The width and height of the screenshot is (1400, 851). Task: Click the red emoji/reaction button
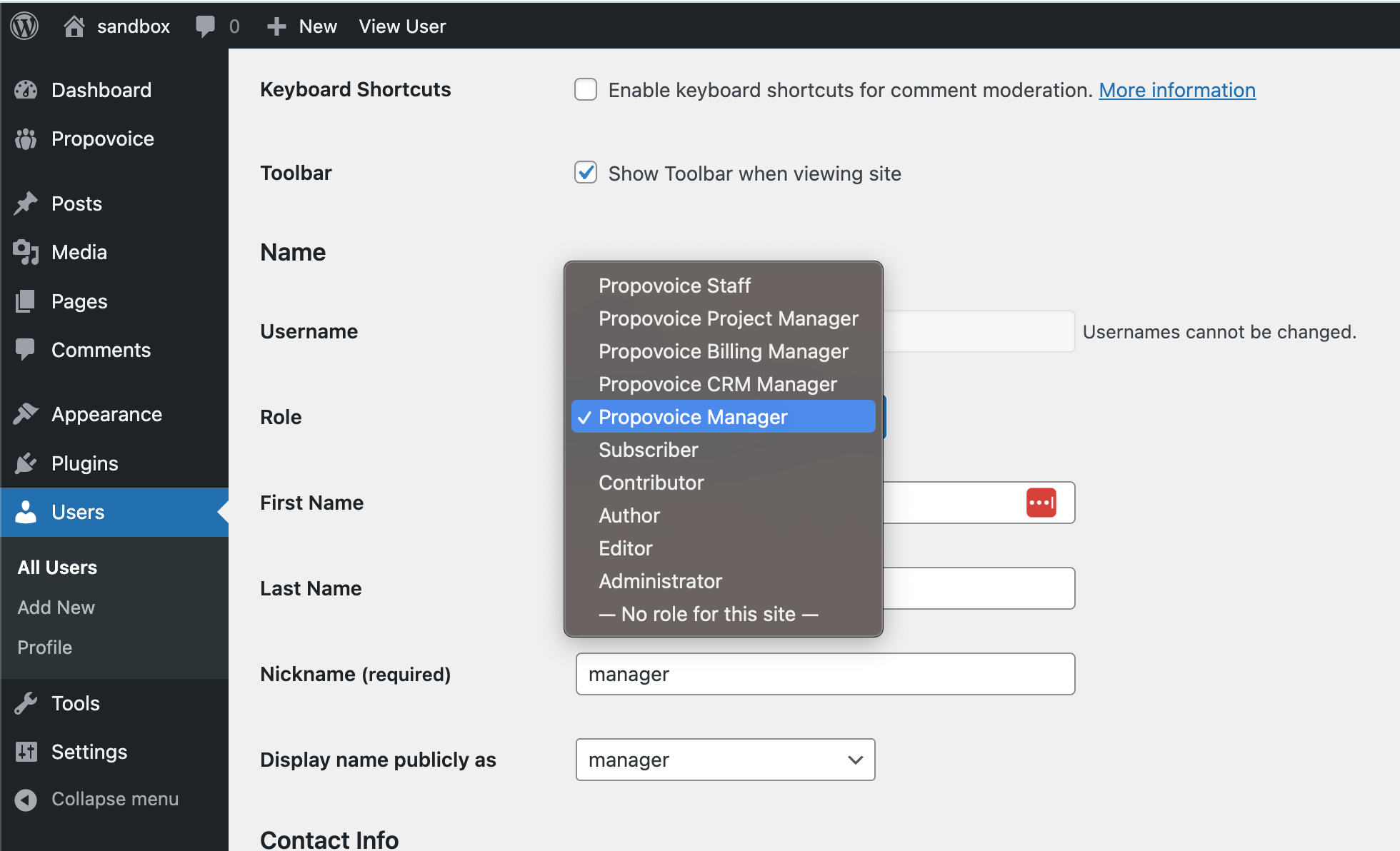tap(1041, 503)
